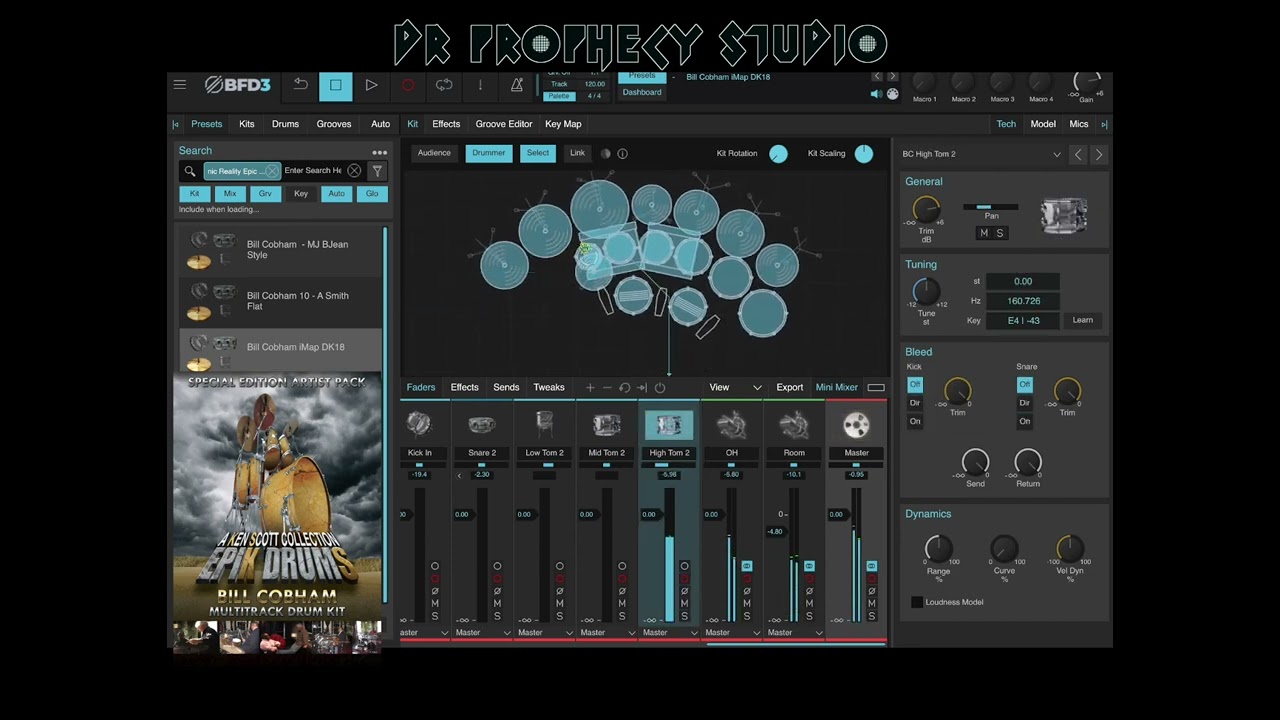Toggle the Grv include-when-loading option
The width and height of the screenshot is (1280, 720).
point(265,194)
